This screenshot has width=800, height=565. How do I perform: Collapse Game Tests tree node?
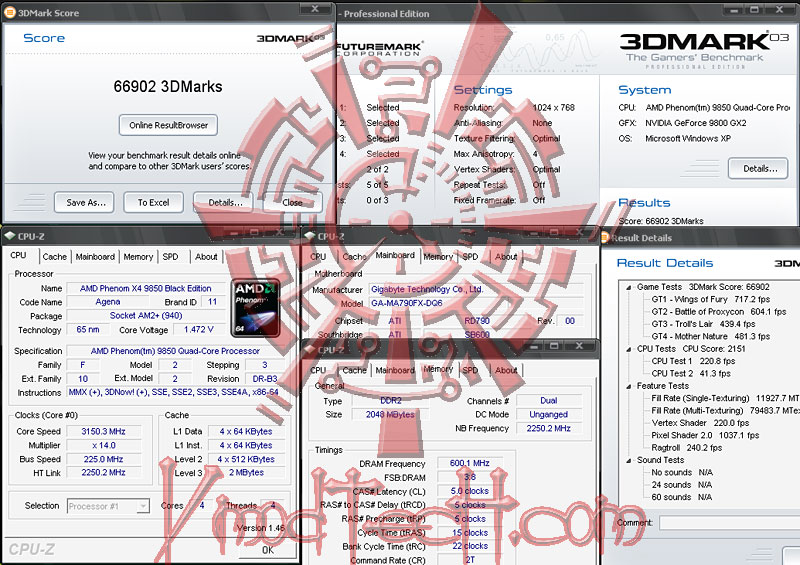click(629, 287)
